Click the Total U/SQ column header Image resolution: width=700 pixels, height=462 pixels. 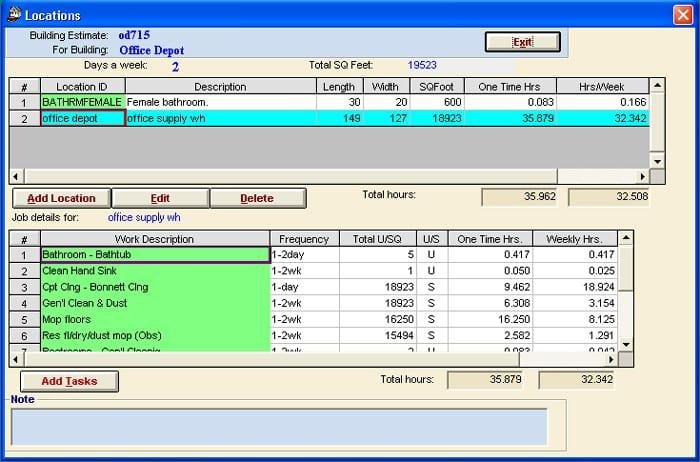tap(378, 239)
